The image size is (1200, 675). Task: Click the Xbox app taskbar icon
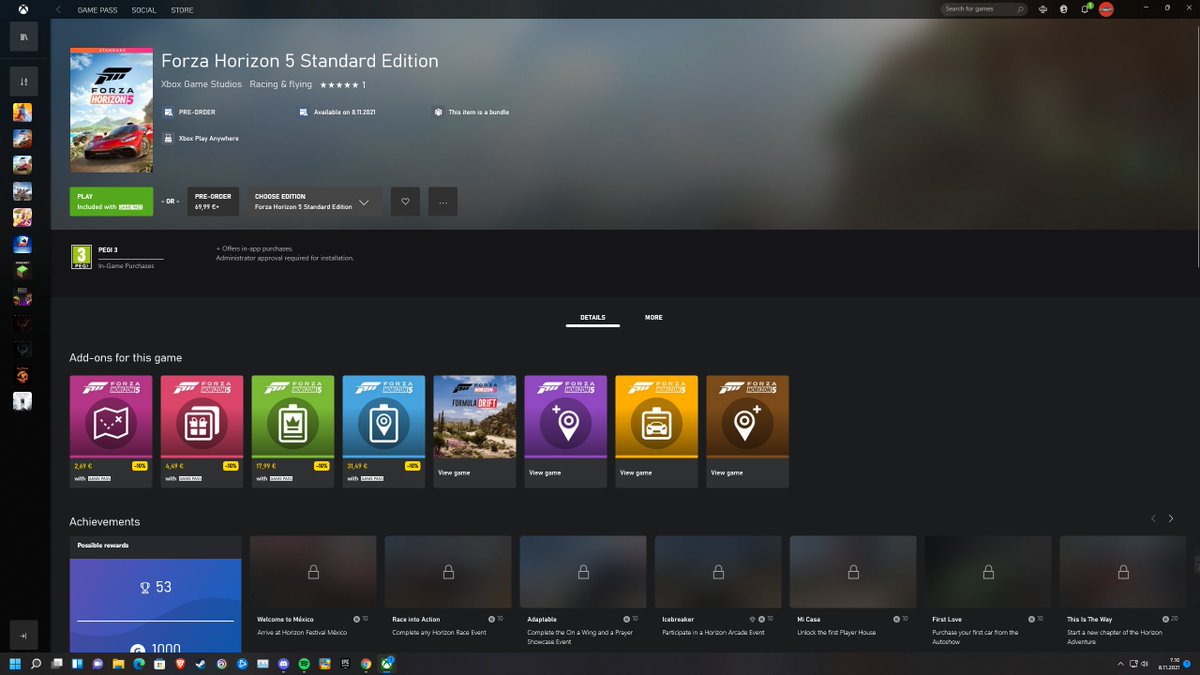click(x=387, y=664)
